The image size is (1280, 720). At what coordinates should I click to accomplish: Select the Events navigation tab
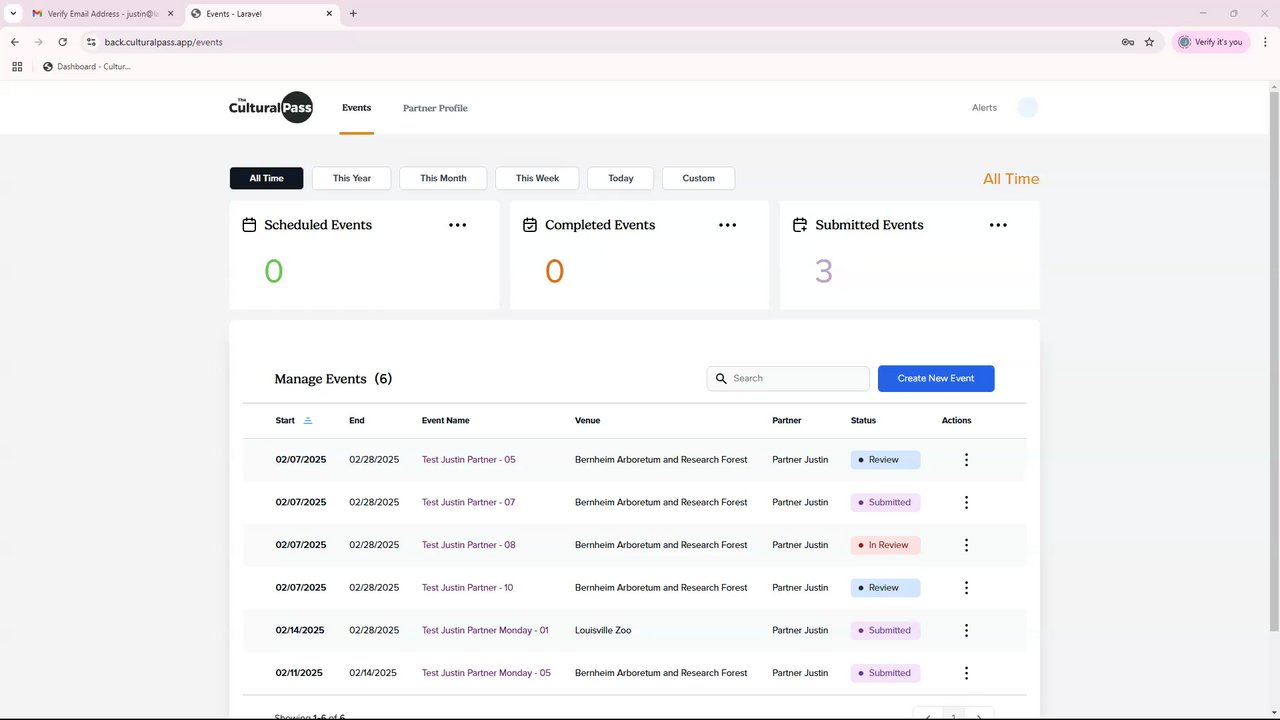click(356, 108)
